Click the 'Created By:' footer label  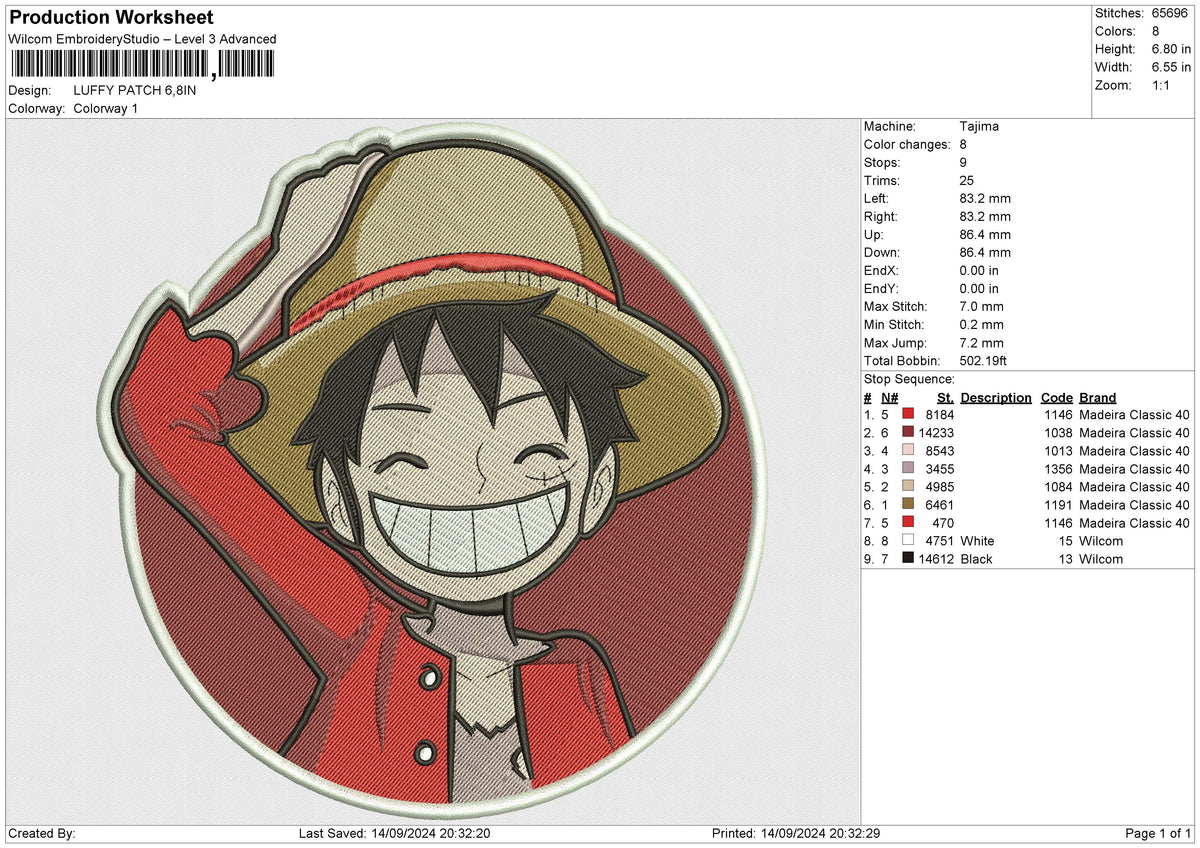tap(42, 834)
